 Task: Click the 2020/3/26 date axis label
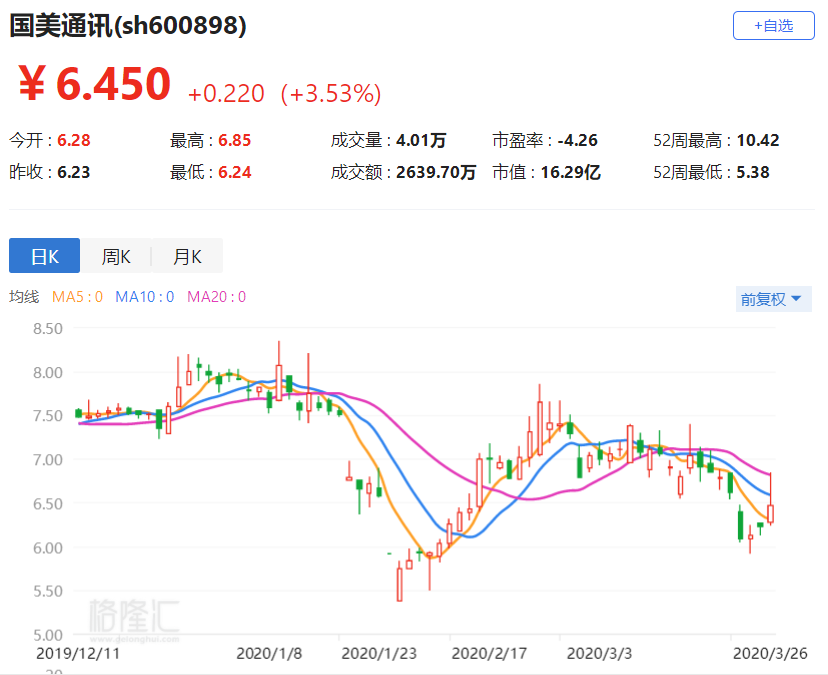770,653
